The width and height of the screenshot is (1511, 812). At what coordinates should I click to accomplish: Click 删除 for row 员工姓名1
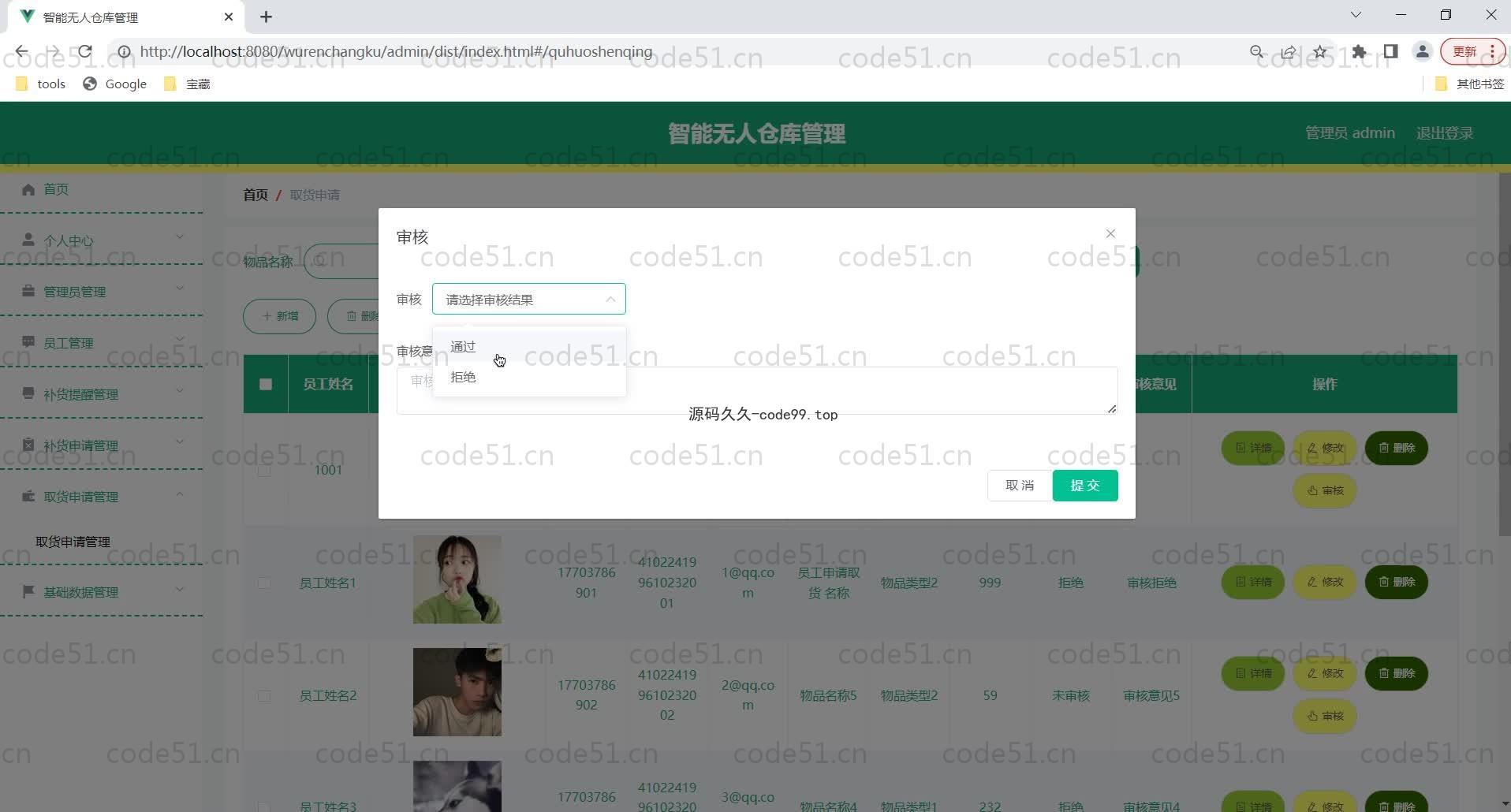[1397, 582]
